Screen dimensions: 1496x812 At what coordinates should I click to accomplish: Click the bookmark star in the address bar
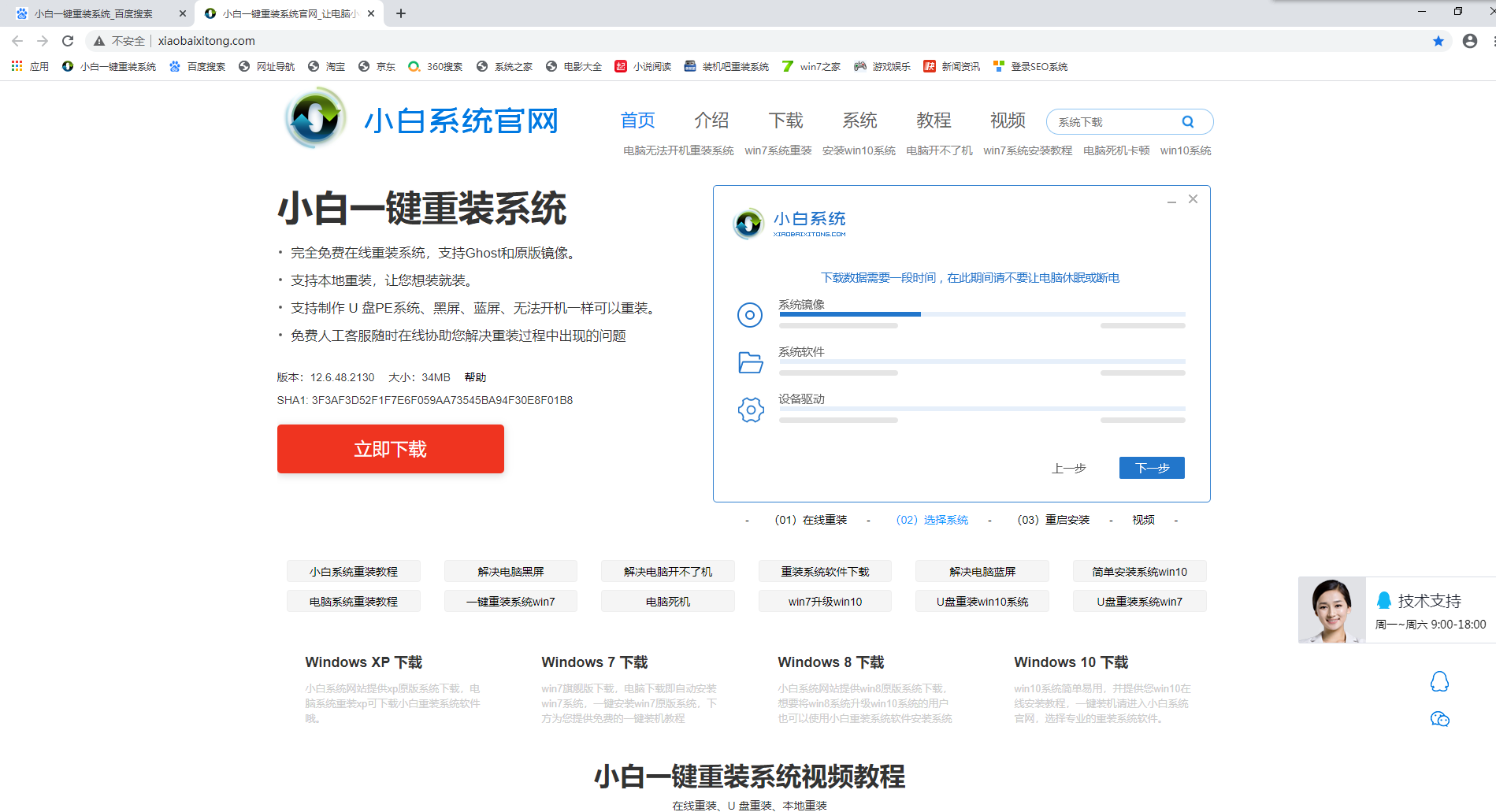[x=1439, y=41]
